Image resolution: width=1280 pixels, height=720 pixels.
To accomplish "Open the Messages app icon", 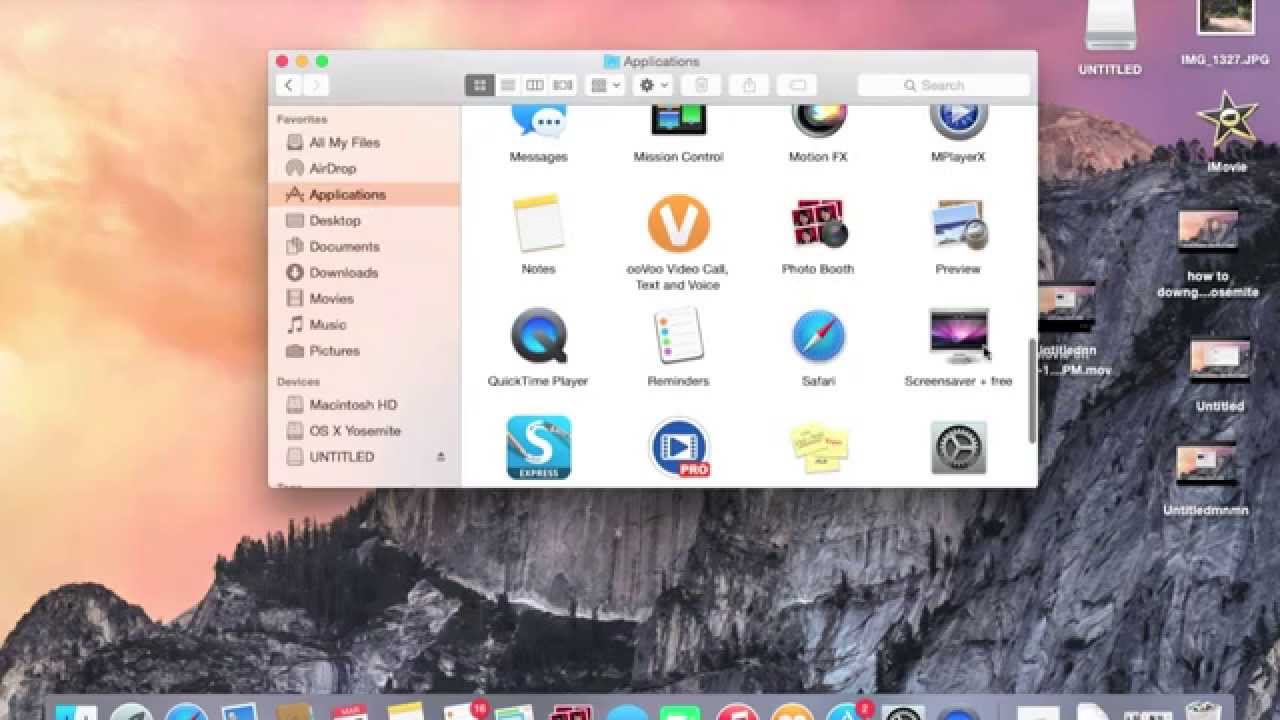I will click(x=539, y=121).
